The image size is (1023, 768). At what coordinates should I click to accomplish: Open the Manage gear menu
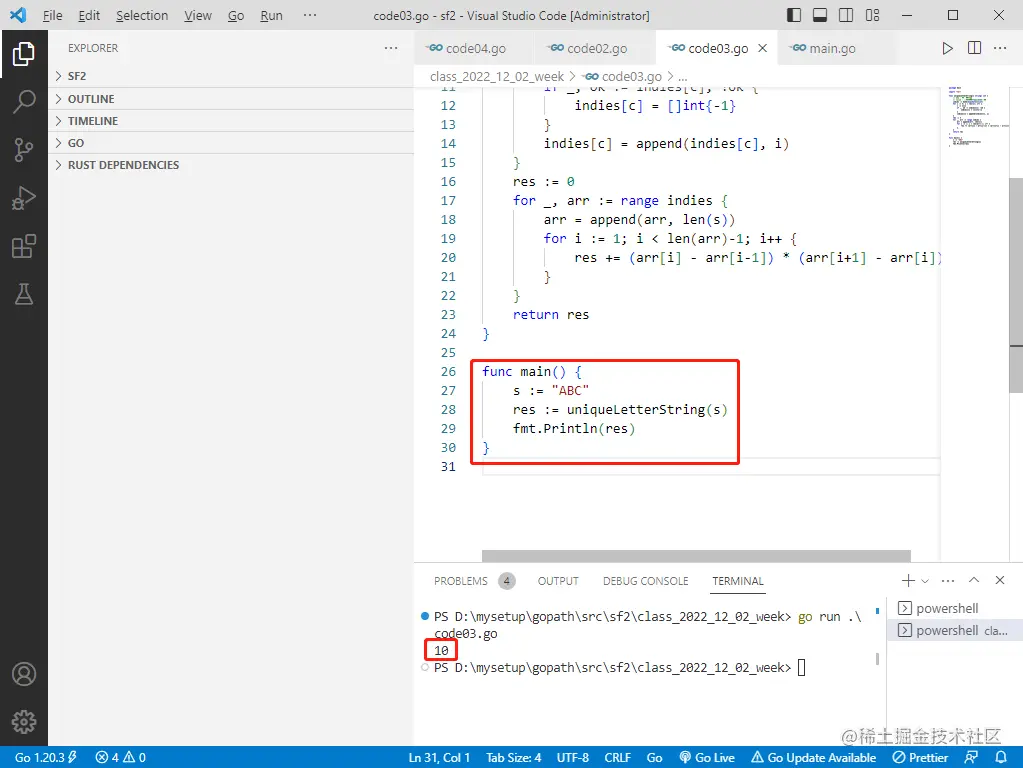click(23, 722)
